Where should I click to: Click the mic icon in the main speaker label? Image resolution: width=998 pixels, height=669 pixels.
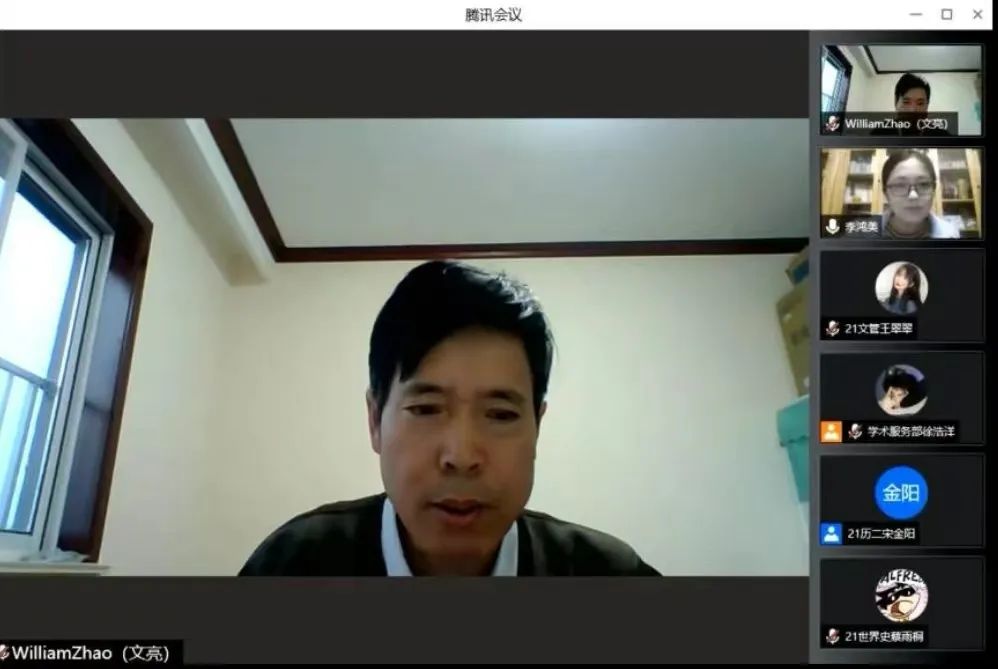[4, 653]
